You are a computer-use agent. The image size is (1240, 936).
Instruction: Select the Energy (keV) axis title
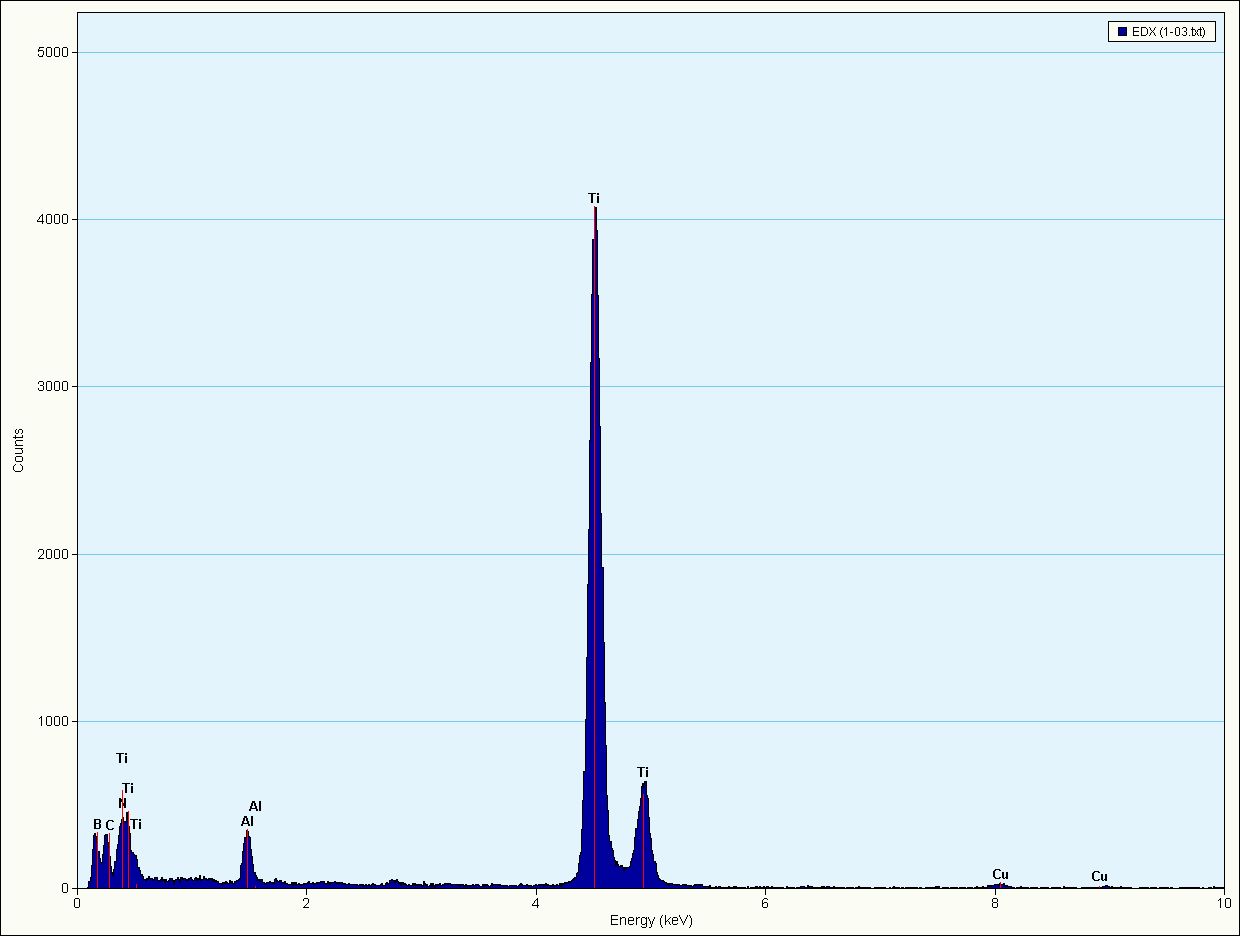651,920
